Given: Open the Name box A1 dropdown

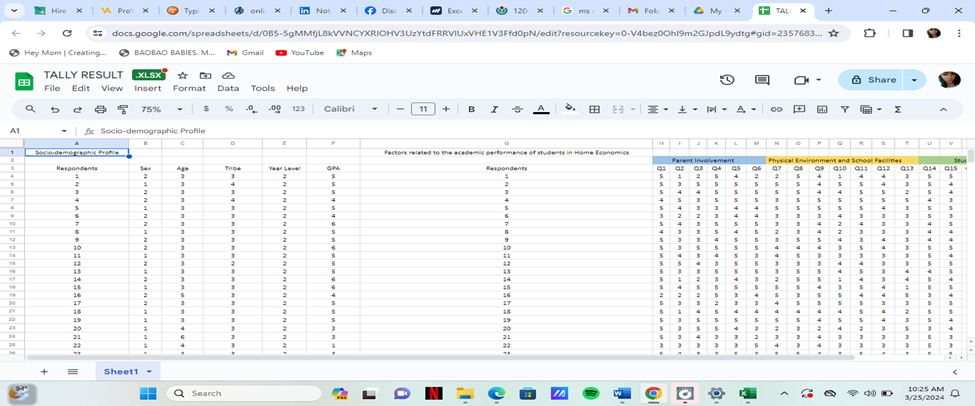Looking at the screenshot, I should tap(63, 131).
